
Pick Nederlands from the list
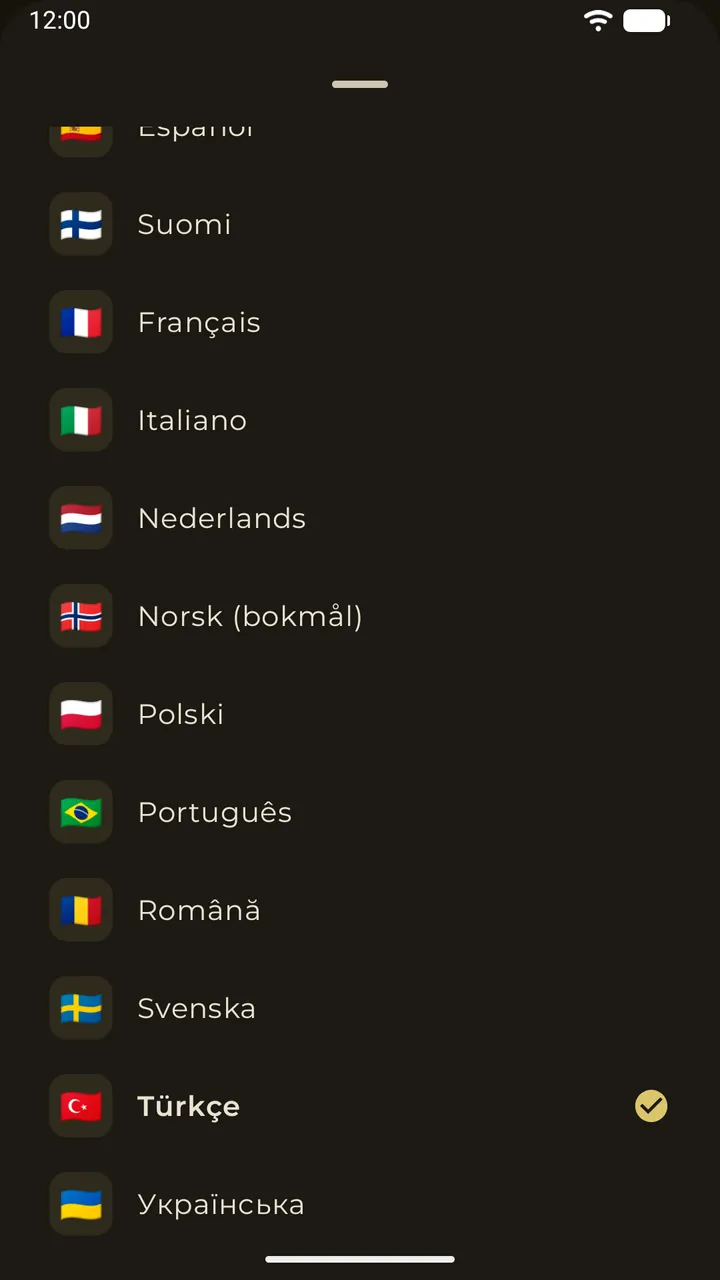click(360, 518)
